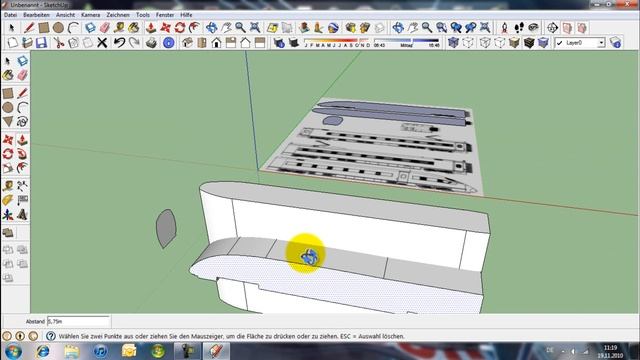The image size is (640, 360).
Task: Select the Look Around eye tool
Action: click(533, 28)
